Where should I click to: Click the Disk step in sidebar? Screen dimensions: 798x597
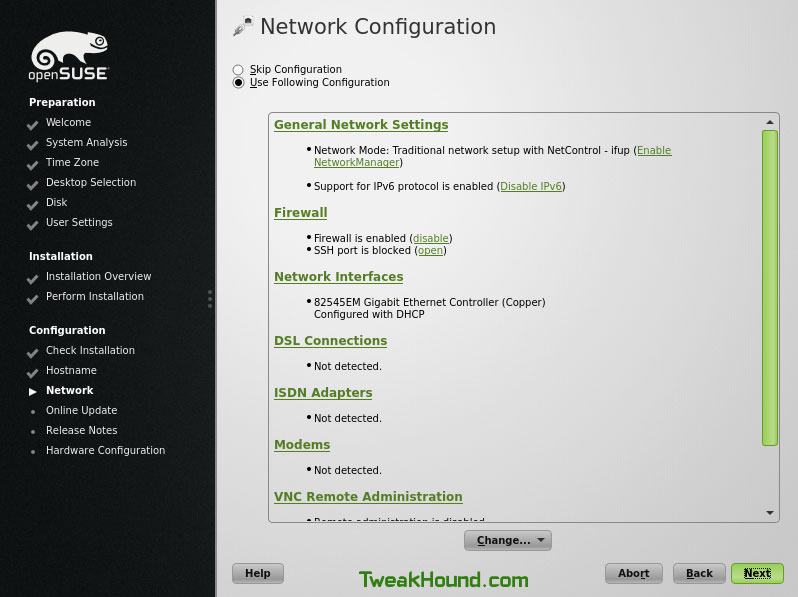pyautogui.click(x=56, y=203)
